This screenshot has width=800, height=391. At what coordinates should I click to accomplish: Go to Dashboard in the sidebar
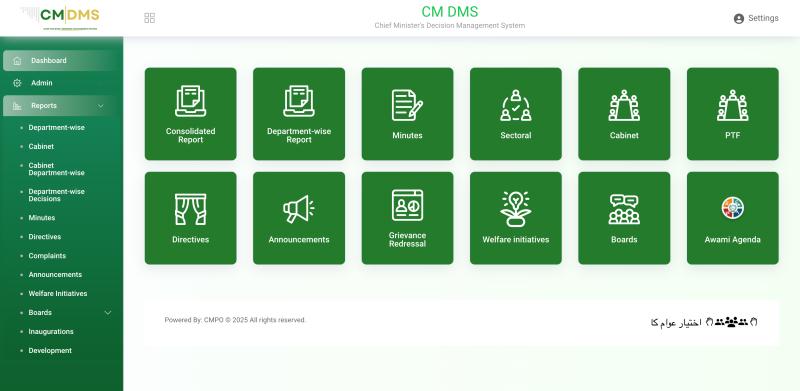[61, 60]
